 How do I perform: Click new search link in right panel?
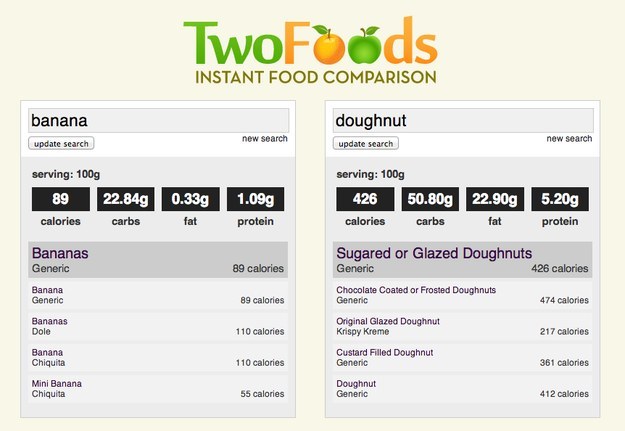click(569, 138)
